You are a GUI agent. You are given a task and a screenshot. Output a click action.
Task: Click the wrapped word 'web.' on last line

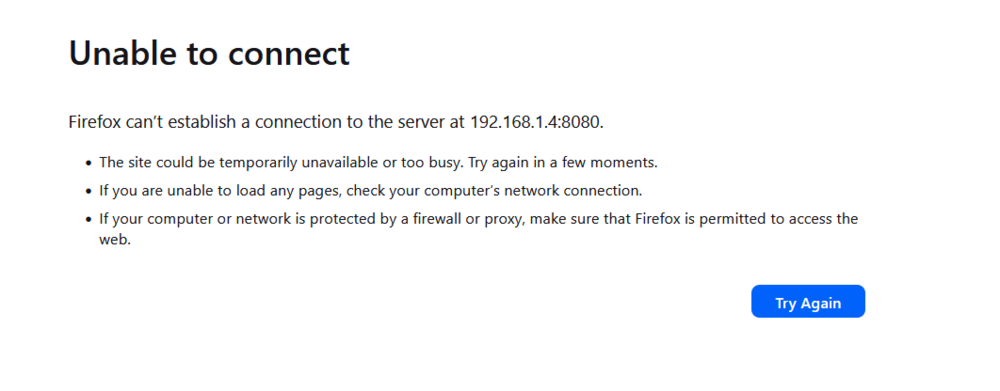(115, 240)
